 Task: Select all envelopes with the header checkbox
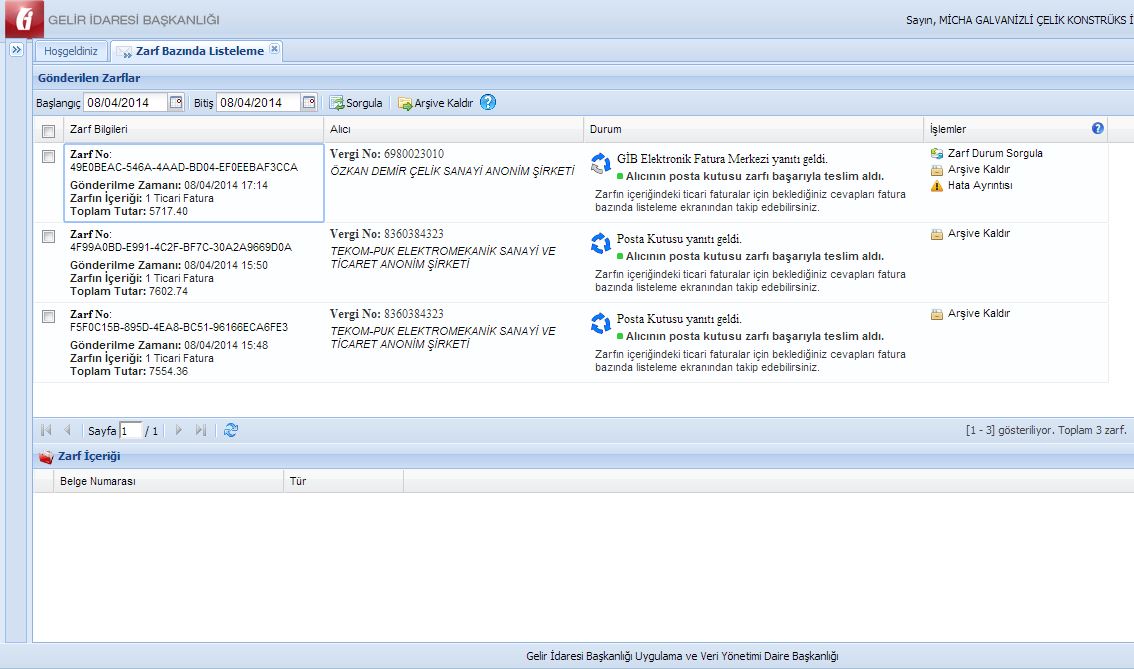[x=48, y=130]
